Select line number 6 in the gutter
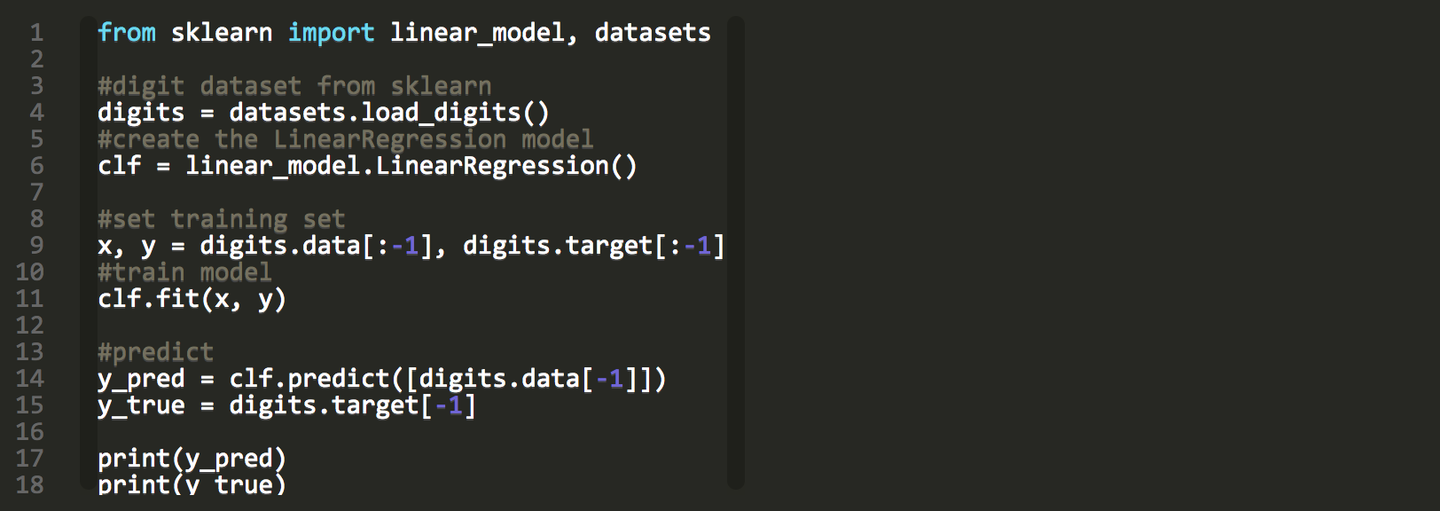The height and width of the screenshot is (511, 1440). (x=37, y=166)
